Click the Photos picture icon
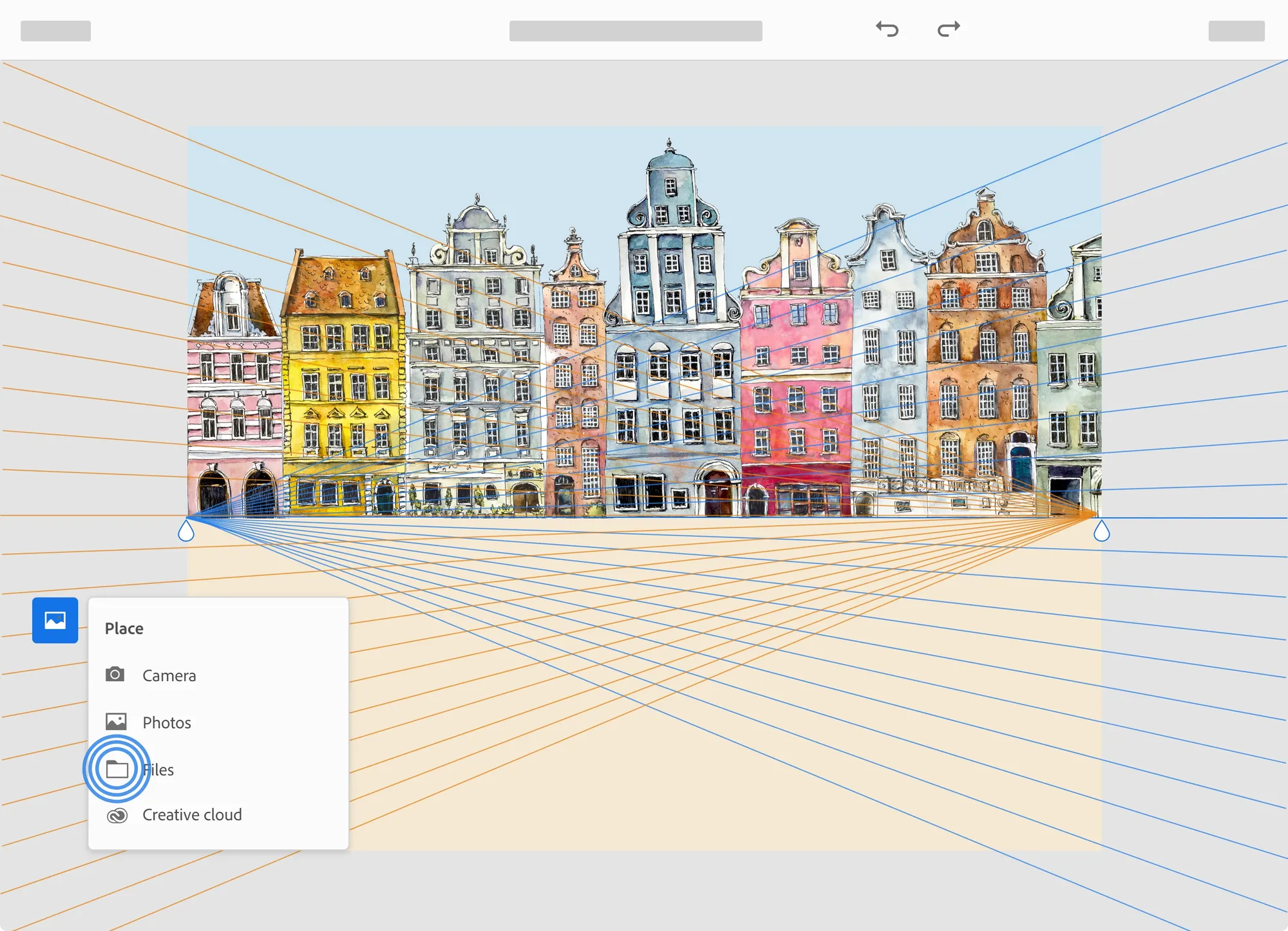1288x931 pixels. [x=116, y=722]
